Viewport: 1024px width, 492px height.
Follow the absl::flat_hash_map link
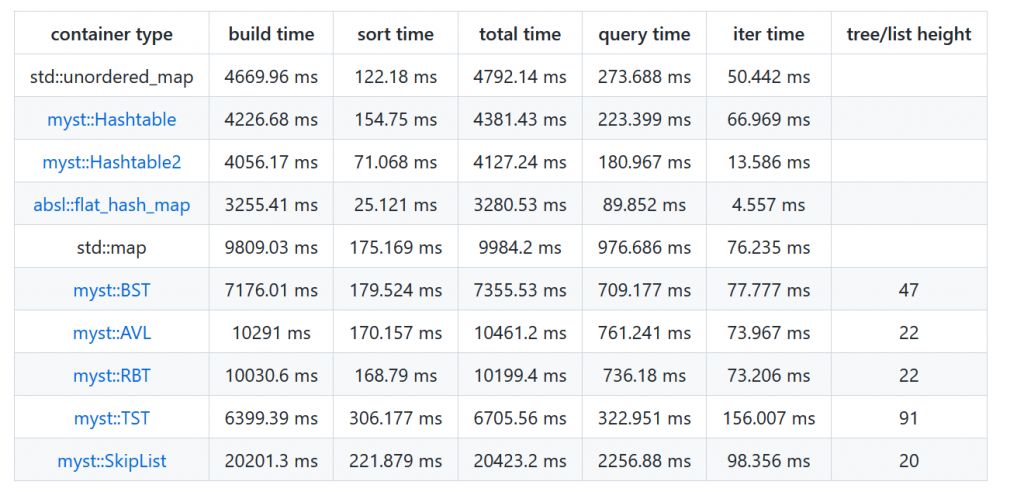tap(112, 205)
